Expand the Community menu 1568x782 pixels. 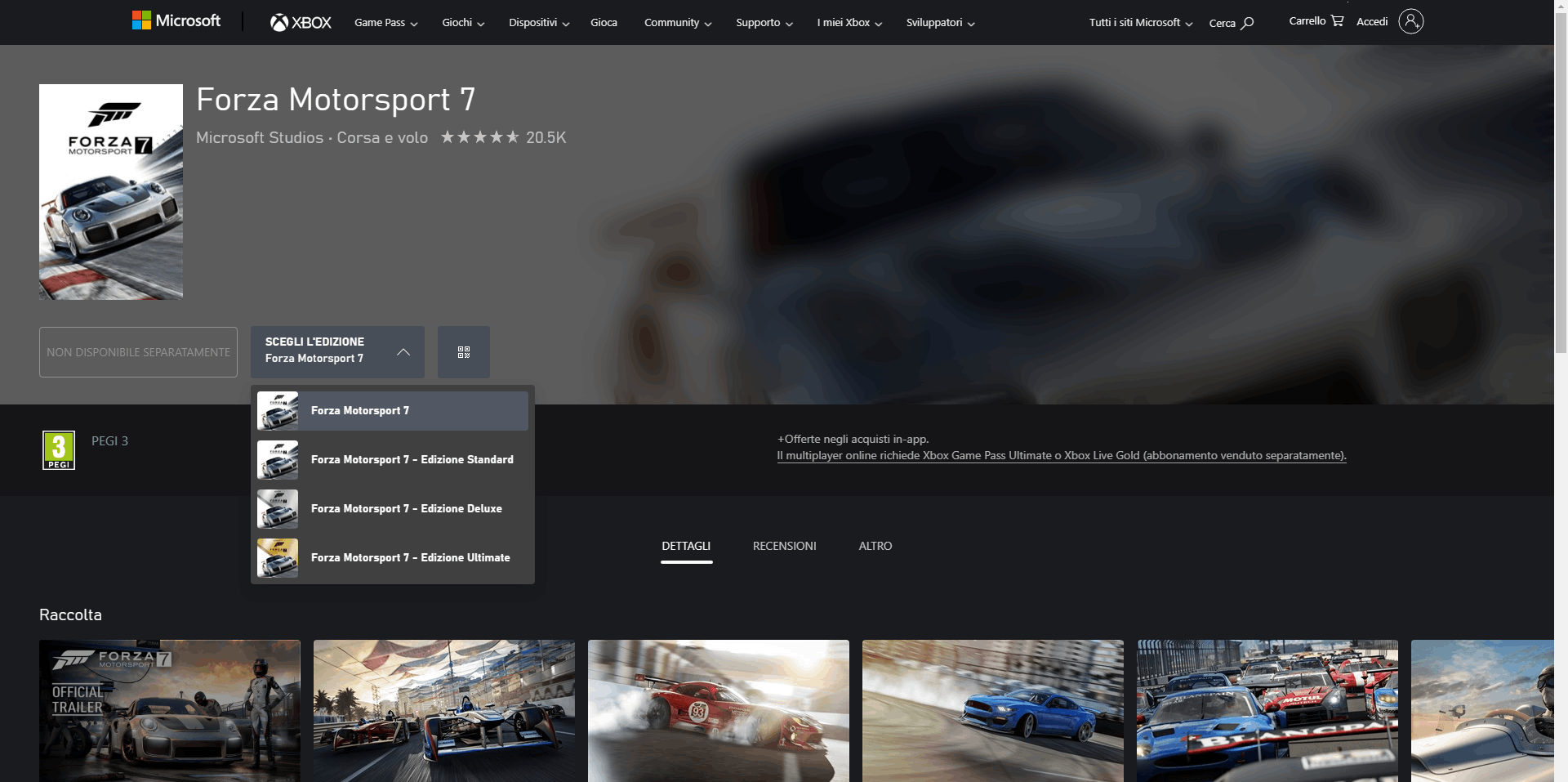click(678, 23)
